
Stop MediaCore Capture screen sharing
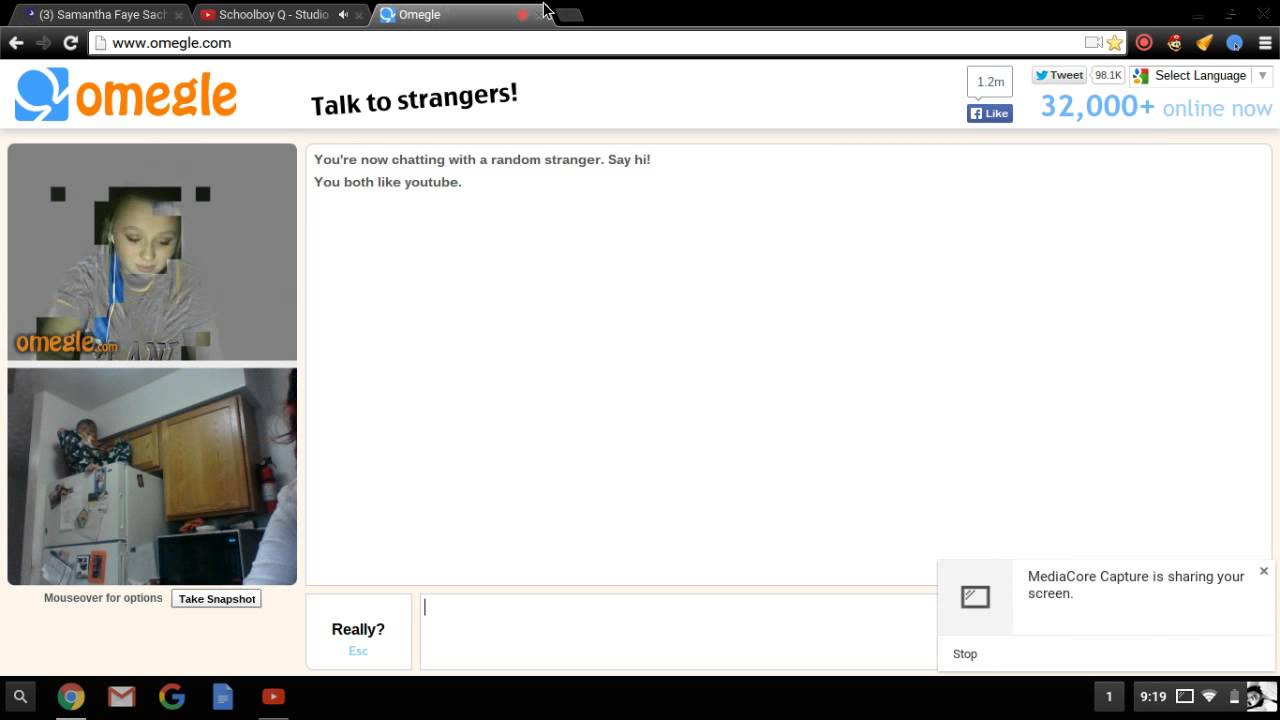coord(965,654)
